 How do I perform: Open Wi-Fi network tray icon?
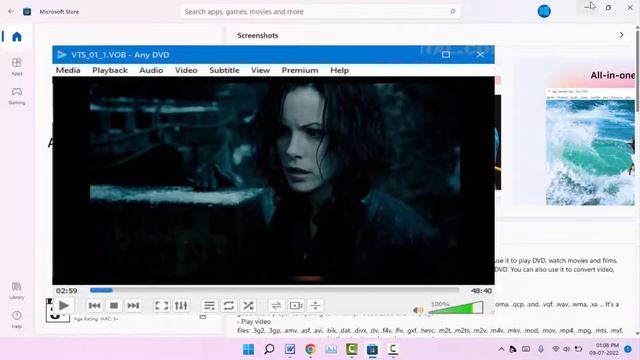tap(556, 349)
